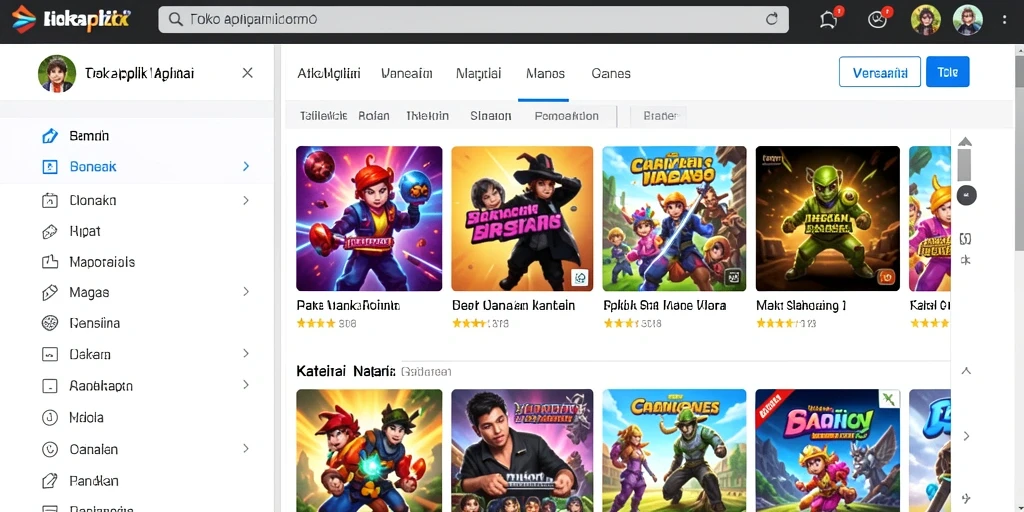Viewport: 1024px width, 512px height.
Task: Click the Brader filter button
Action: [x=658, y=116]
